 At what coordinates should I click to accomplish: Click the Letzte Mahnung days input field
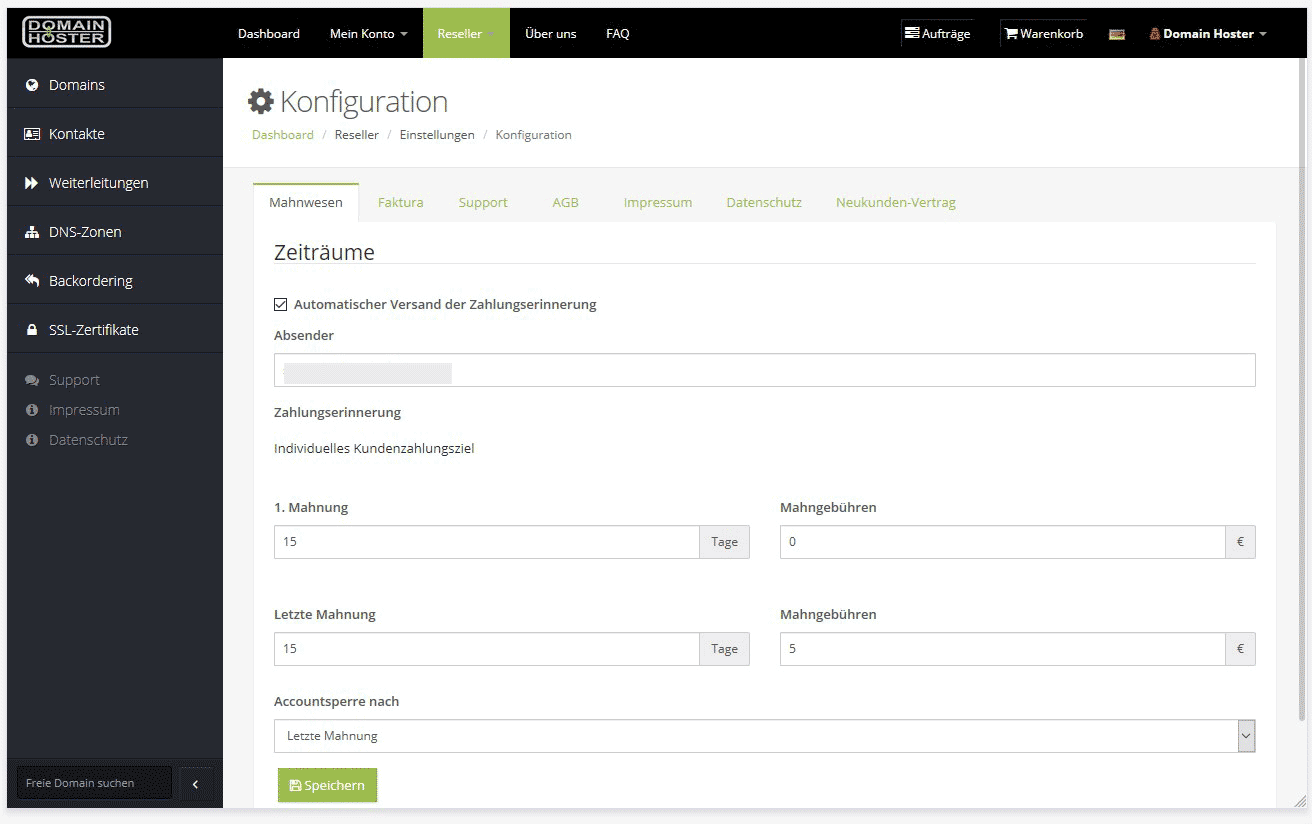click(x=487, y=649)
